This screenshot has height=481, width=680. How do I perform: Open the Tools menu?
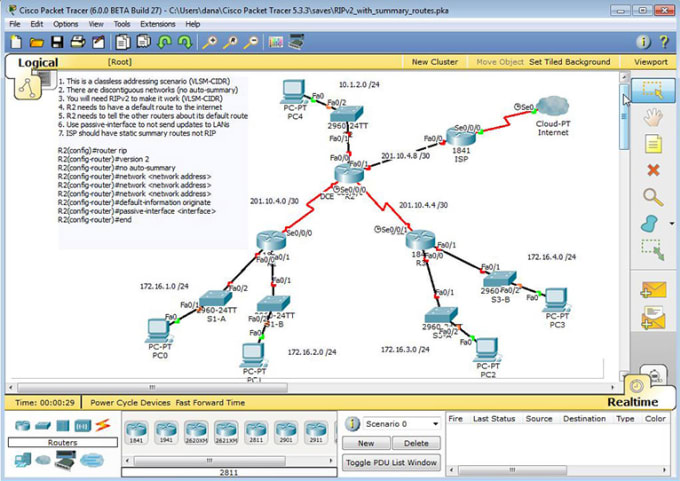122,24
